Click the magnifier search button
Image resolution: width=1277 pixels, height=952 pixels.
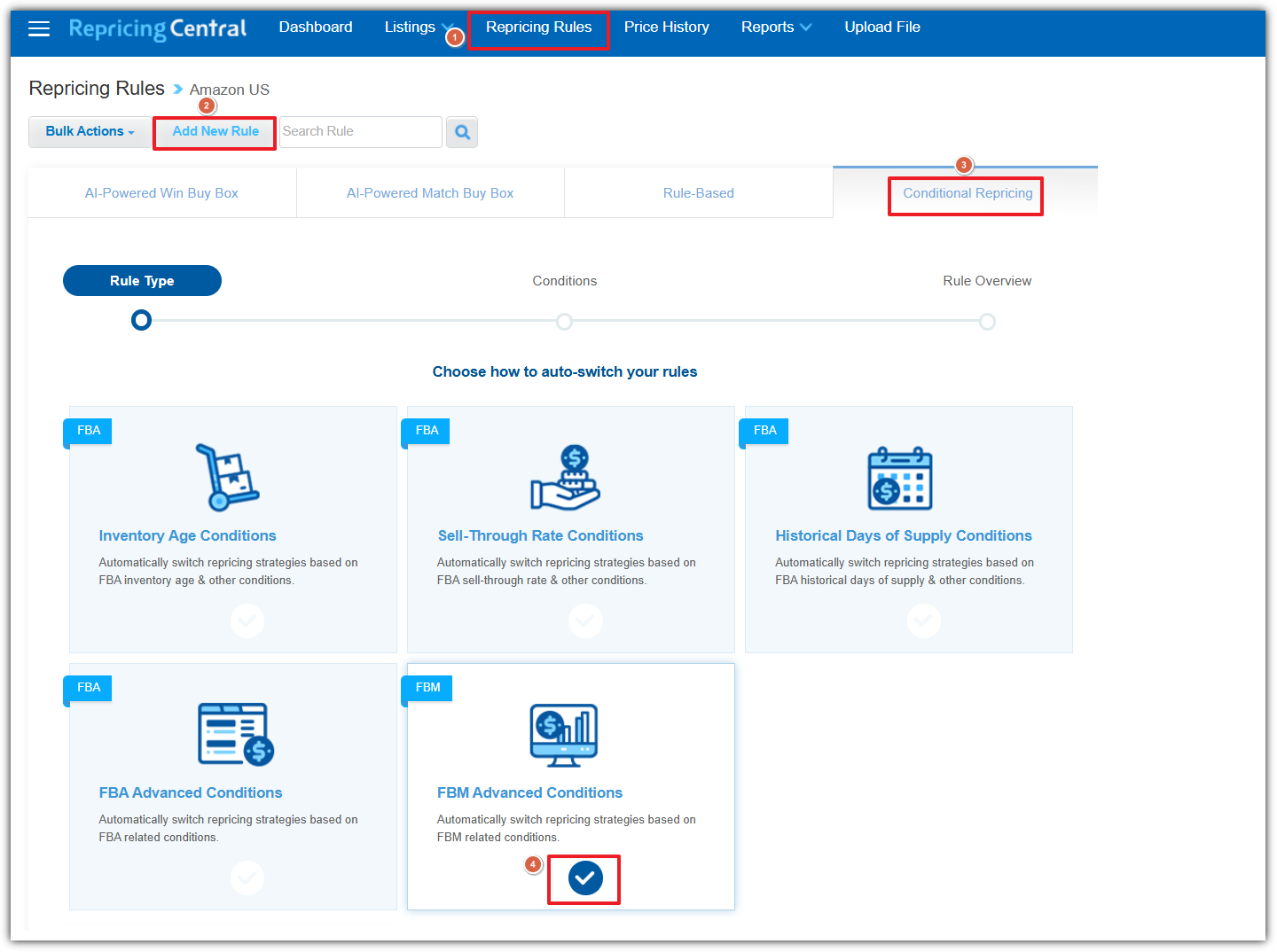pyautogui.click(x=462, y=132)
